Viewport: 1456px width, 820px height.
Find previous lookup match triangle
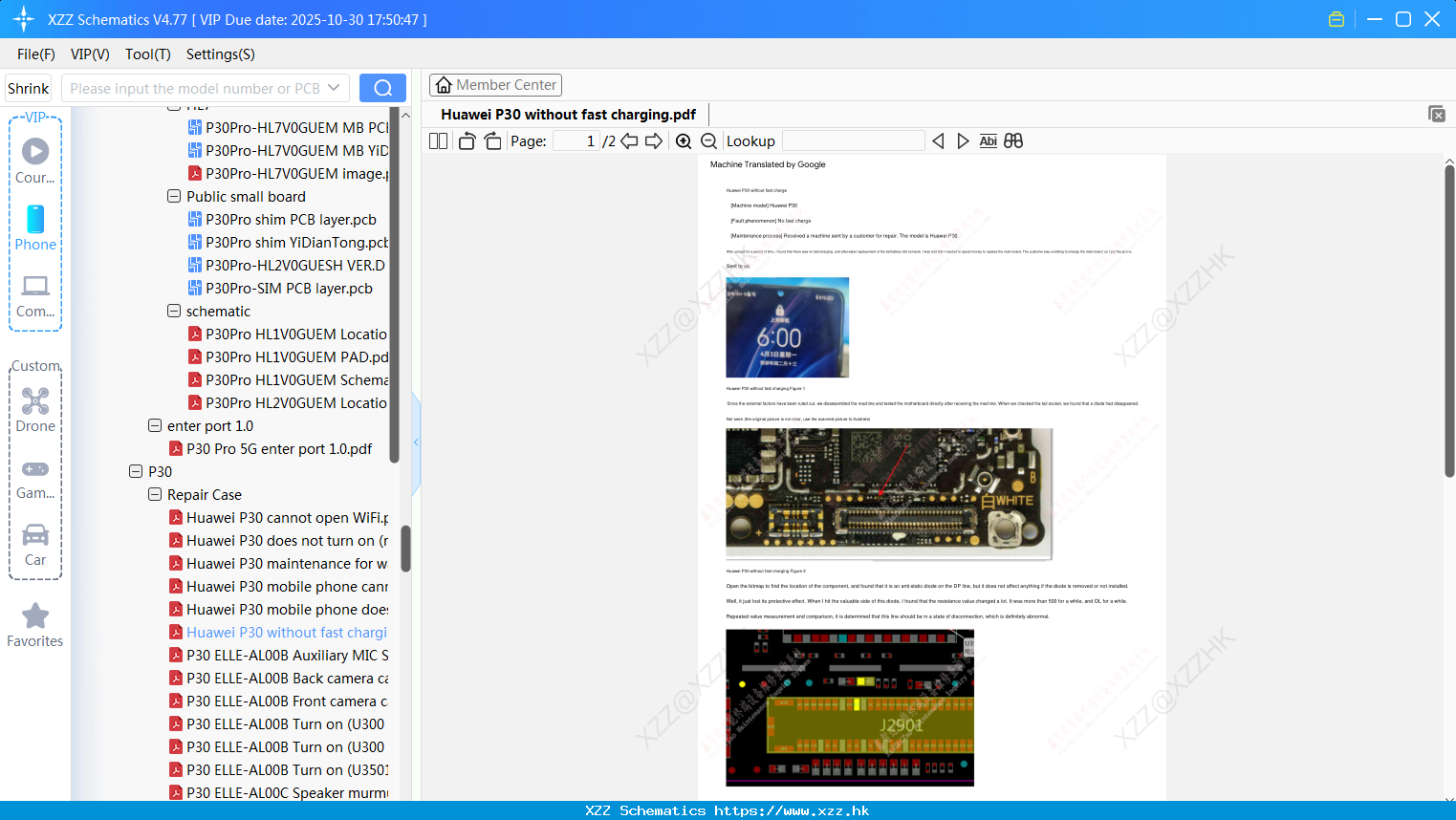(x=938, y=141)
